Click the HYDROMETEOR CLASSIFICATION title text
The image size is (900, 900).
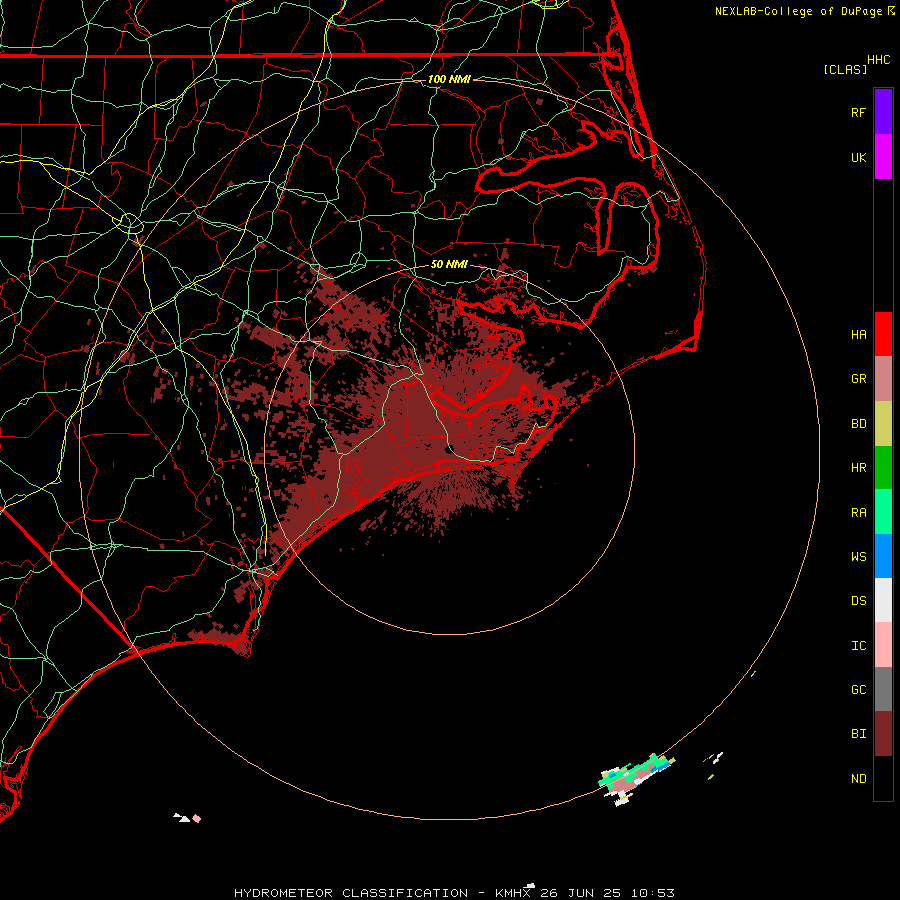(x=351, y=893)
